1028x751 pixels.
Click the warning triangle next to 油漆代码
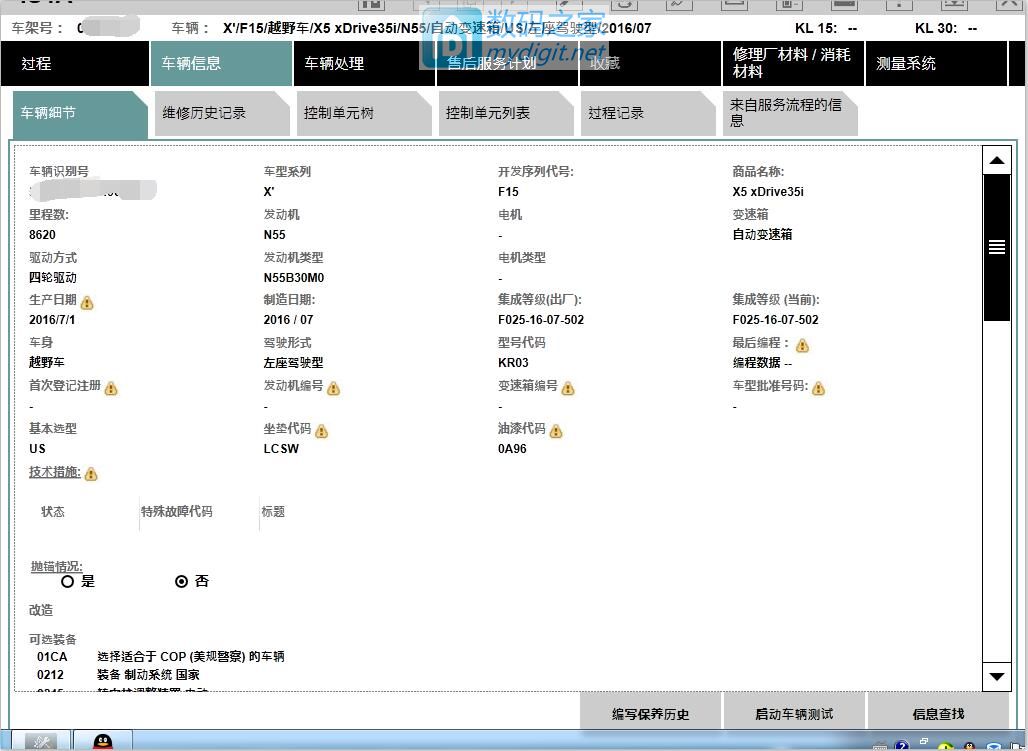[555, 430]
